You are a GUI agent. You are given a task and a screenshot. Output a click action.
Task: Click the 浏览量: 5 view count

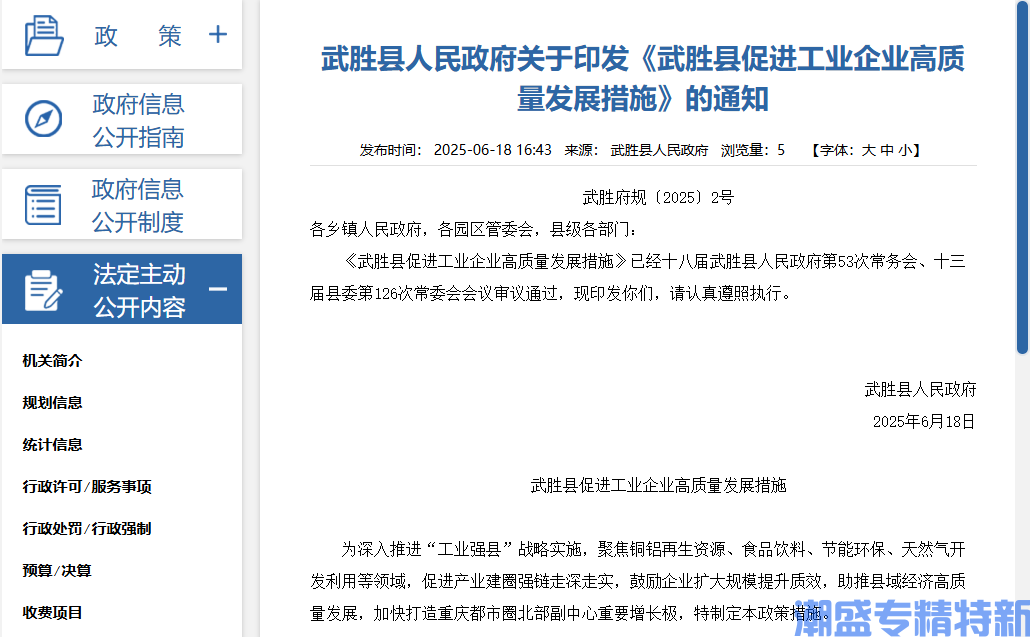tap(753, 150)
